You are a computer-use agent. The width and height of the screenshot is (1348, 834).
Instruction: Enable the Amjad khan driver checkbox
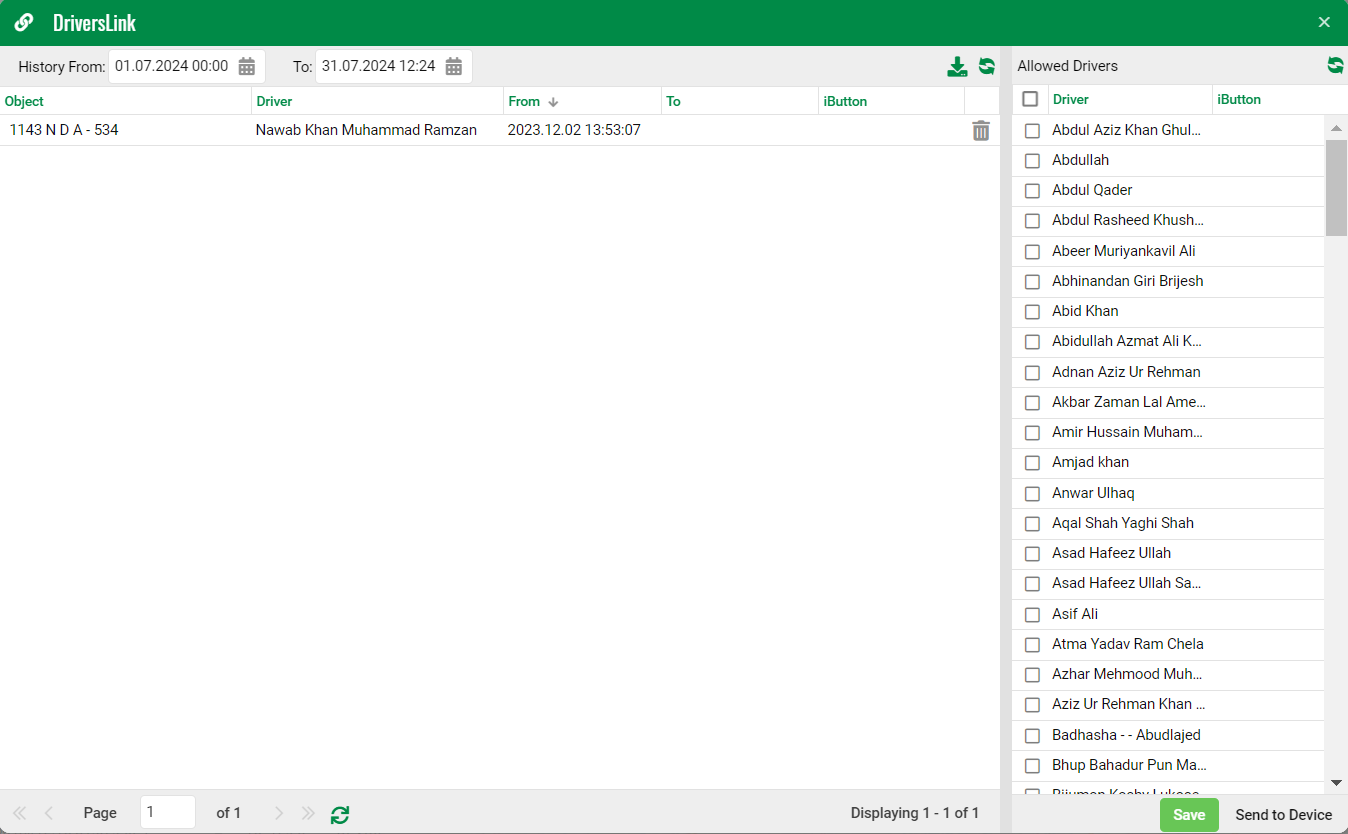tap(1032, 463)
